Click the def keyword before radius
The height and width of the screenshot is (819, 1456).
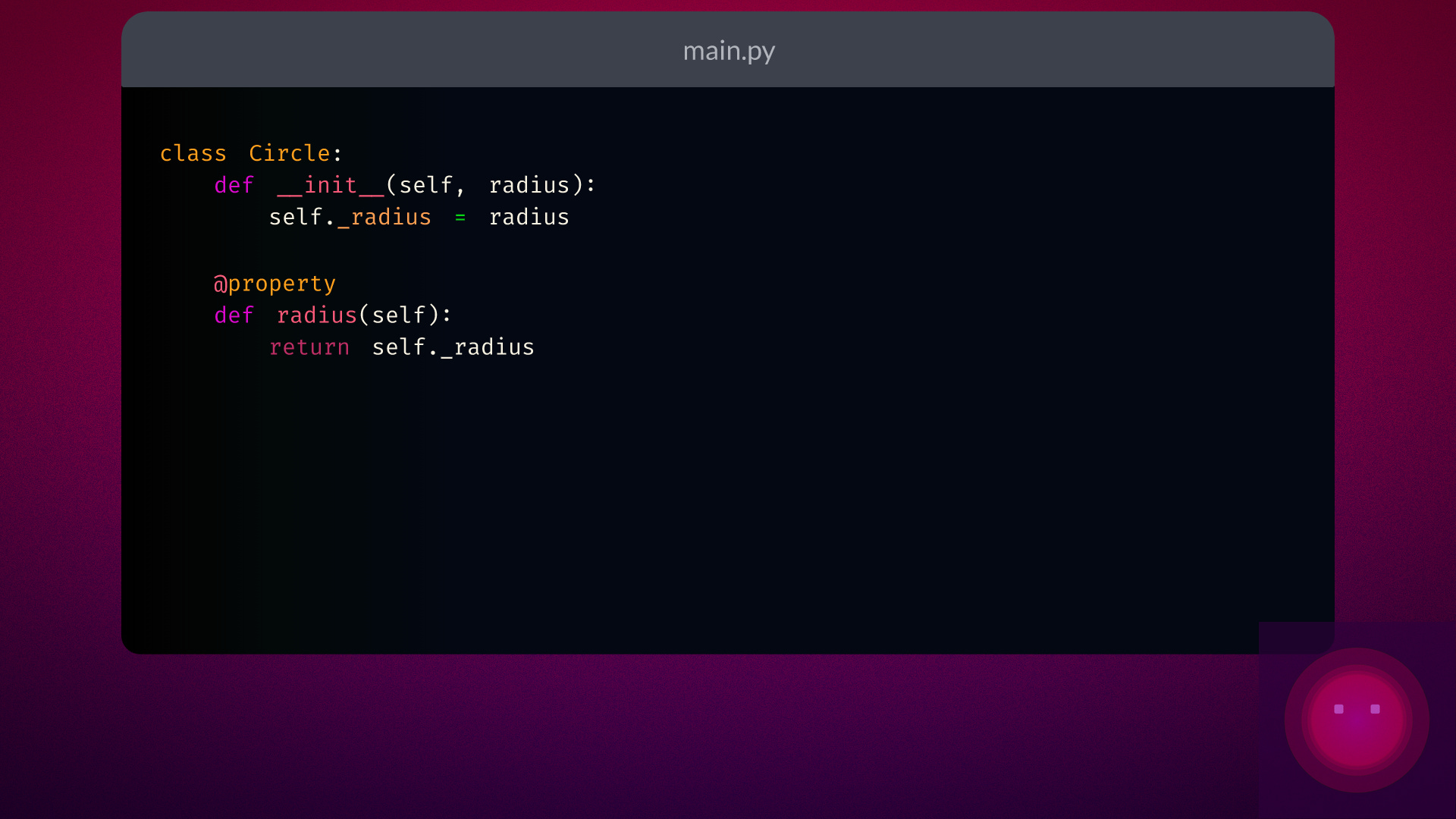[234, 315]
